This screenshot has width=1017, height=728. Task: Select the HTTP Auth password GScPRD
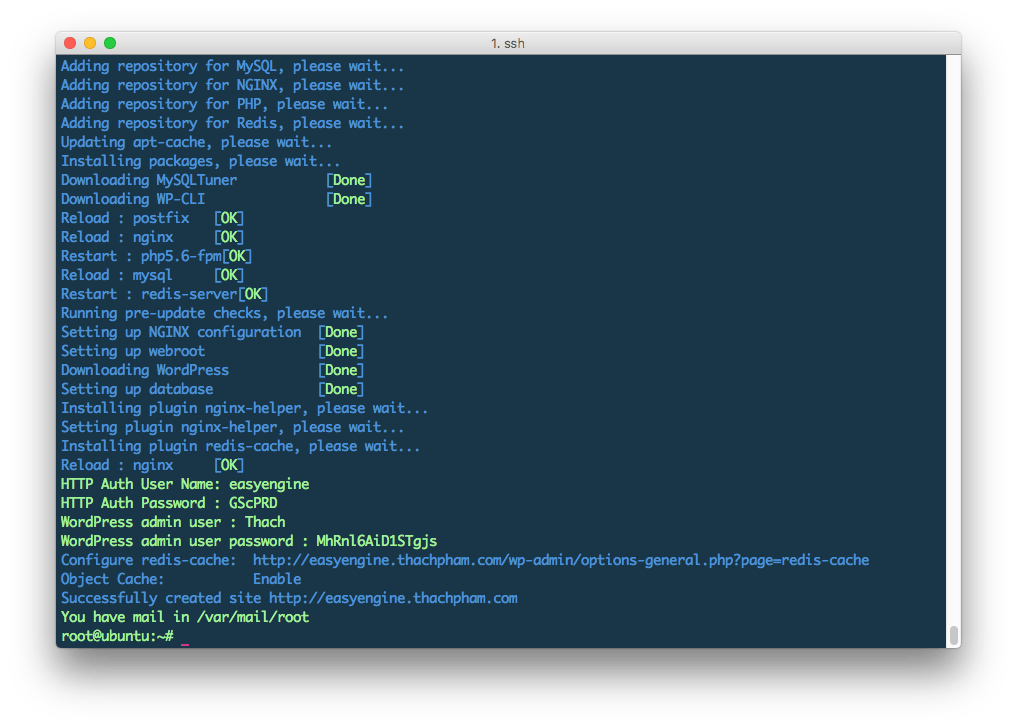pyautogui.click(x=253, y=503)
